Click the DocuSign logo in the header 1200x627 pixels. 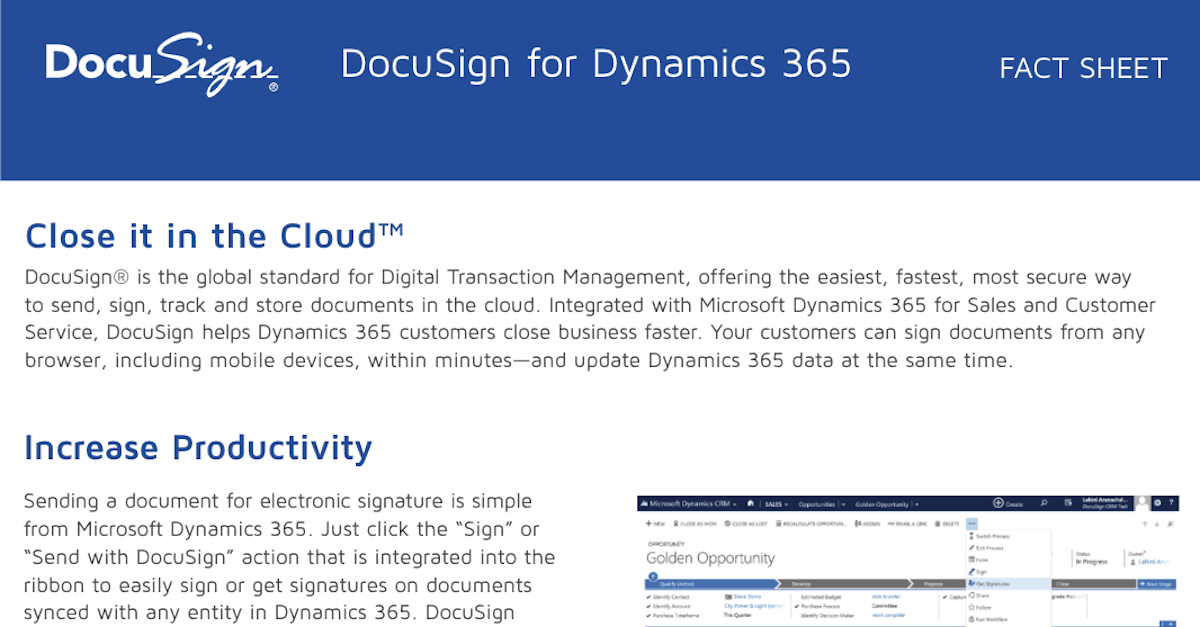(162, 64)
